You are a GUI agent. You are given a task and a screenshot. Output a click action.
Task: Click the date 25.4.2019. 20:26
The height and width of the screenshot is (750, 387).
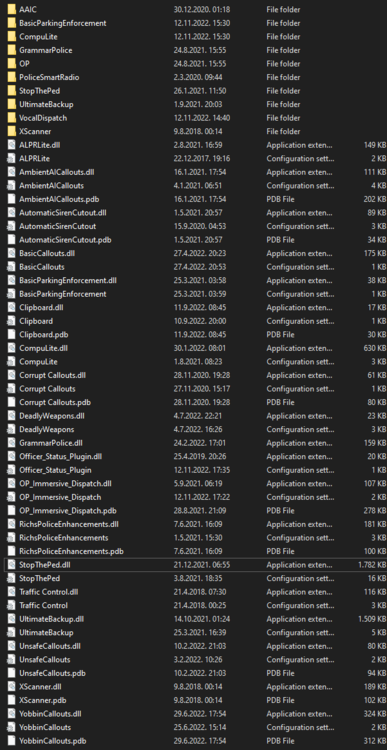pyautogui.click(x=200, y=456)
